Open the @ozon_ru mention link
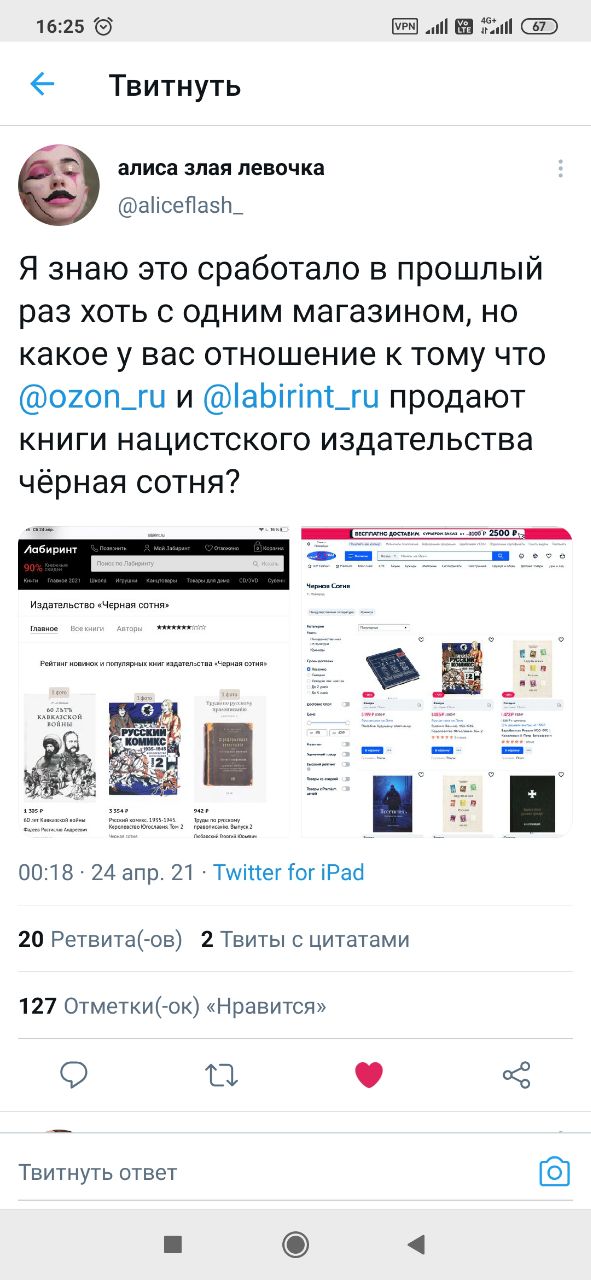The width and height of the screenshot is (591, 1280). pos(92,397)
